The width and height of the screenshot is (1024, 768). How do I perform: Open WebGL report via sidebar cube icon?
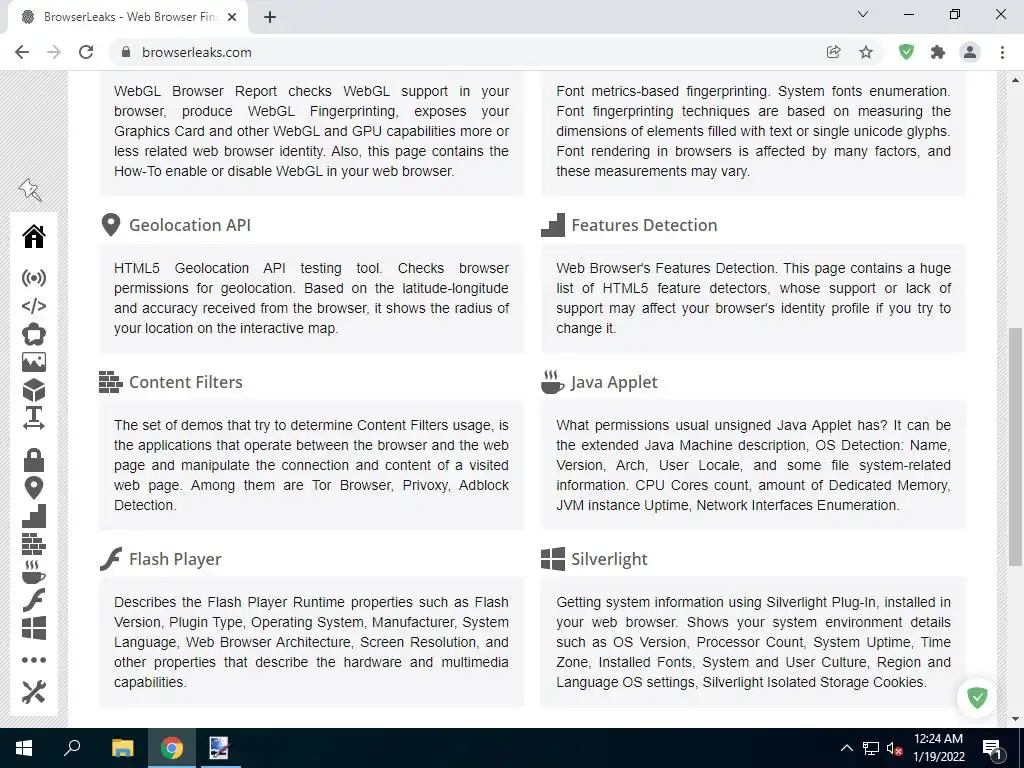[x=34, y=390]
